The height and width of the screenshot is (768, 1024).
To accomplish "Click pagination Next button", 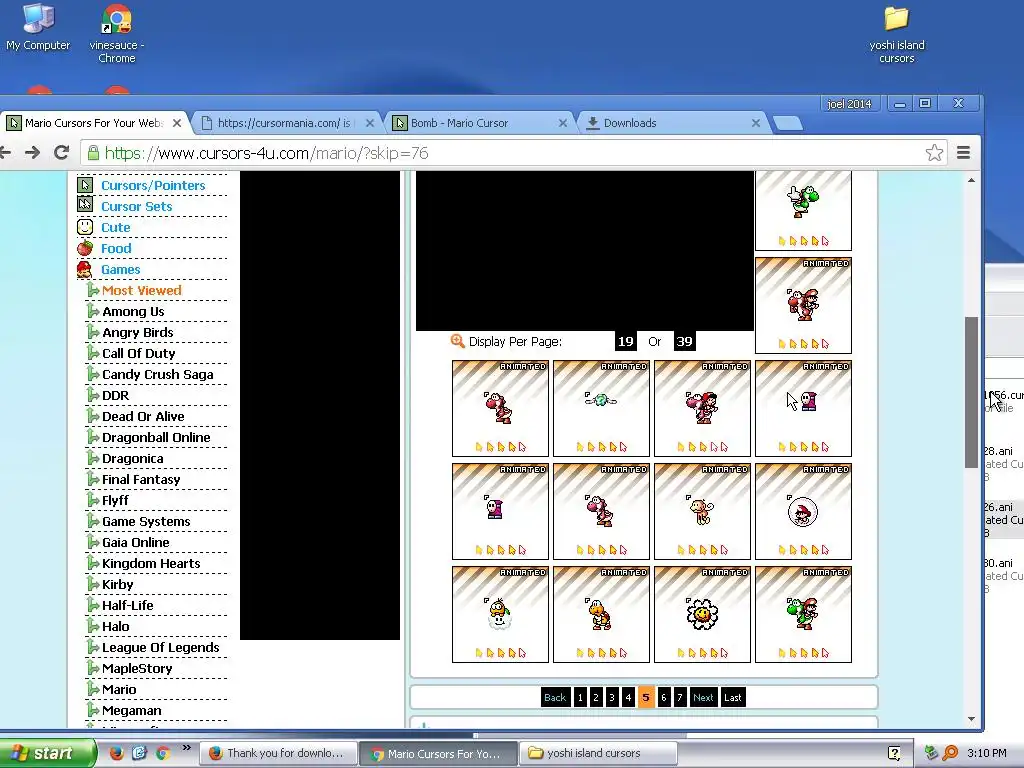I will [703, 697].
